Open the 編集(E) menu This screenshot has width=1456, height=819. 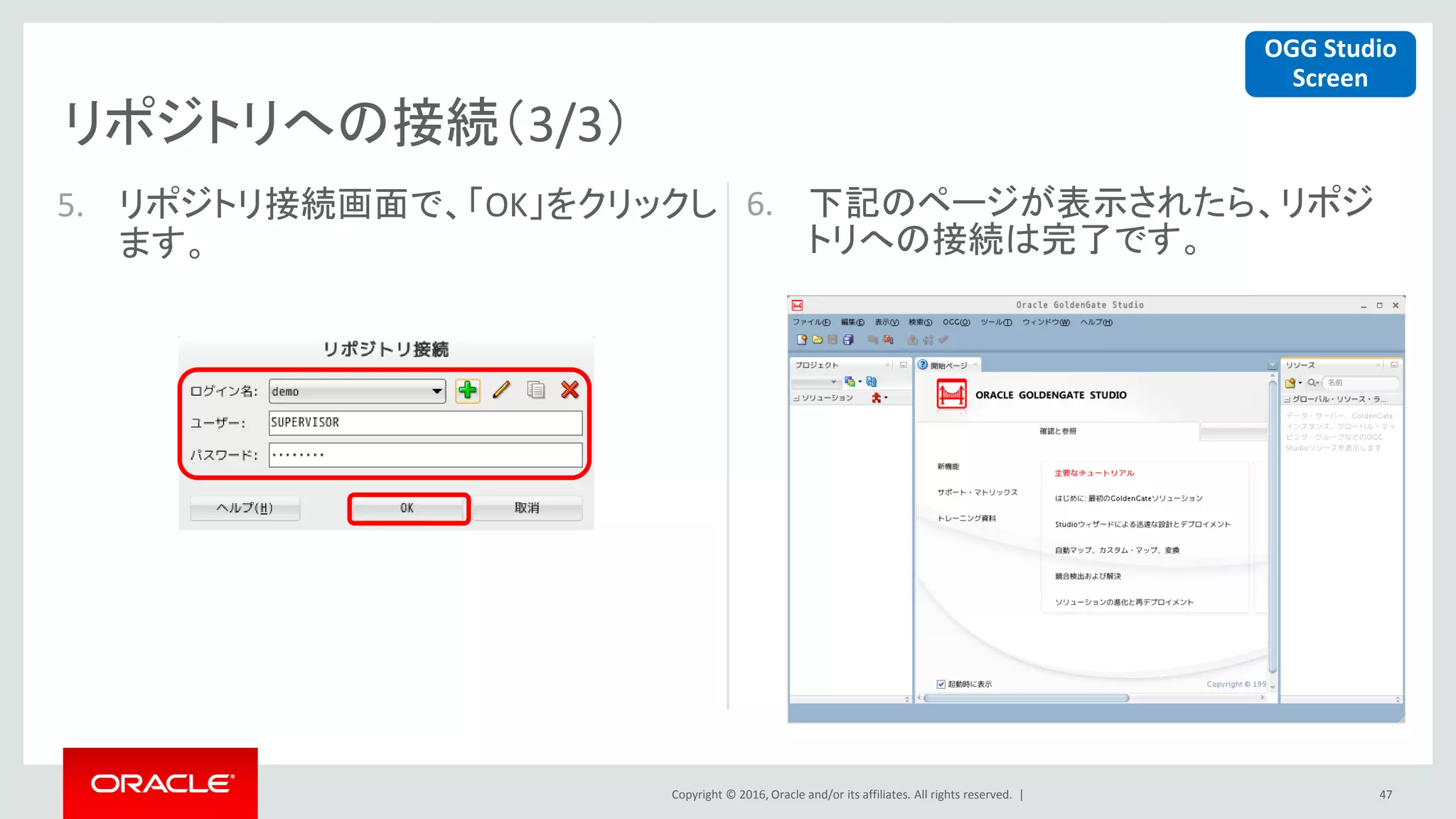click(852, 322)
